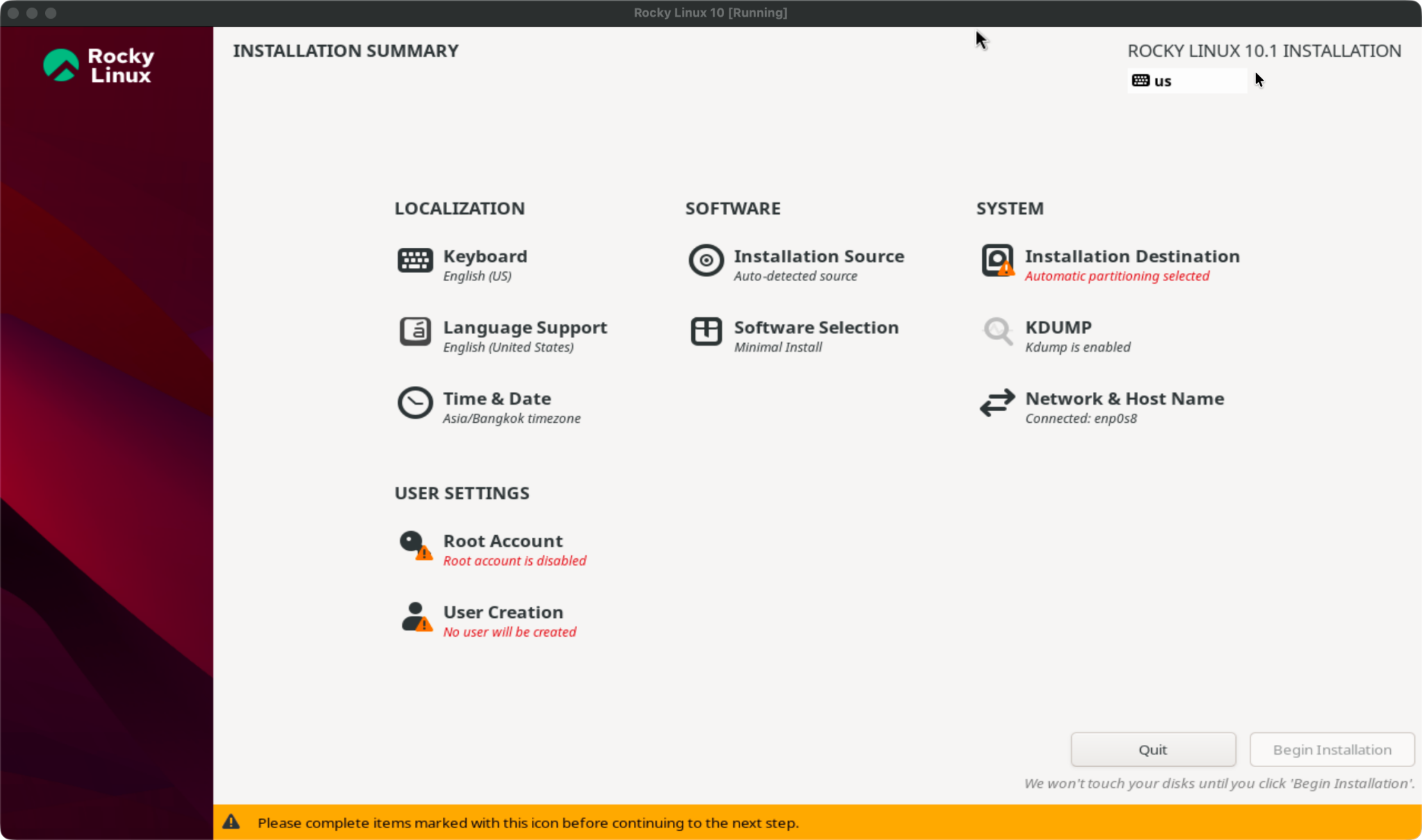Open the Root Account label
1422x840 pixels.
tap(503, 541)
